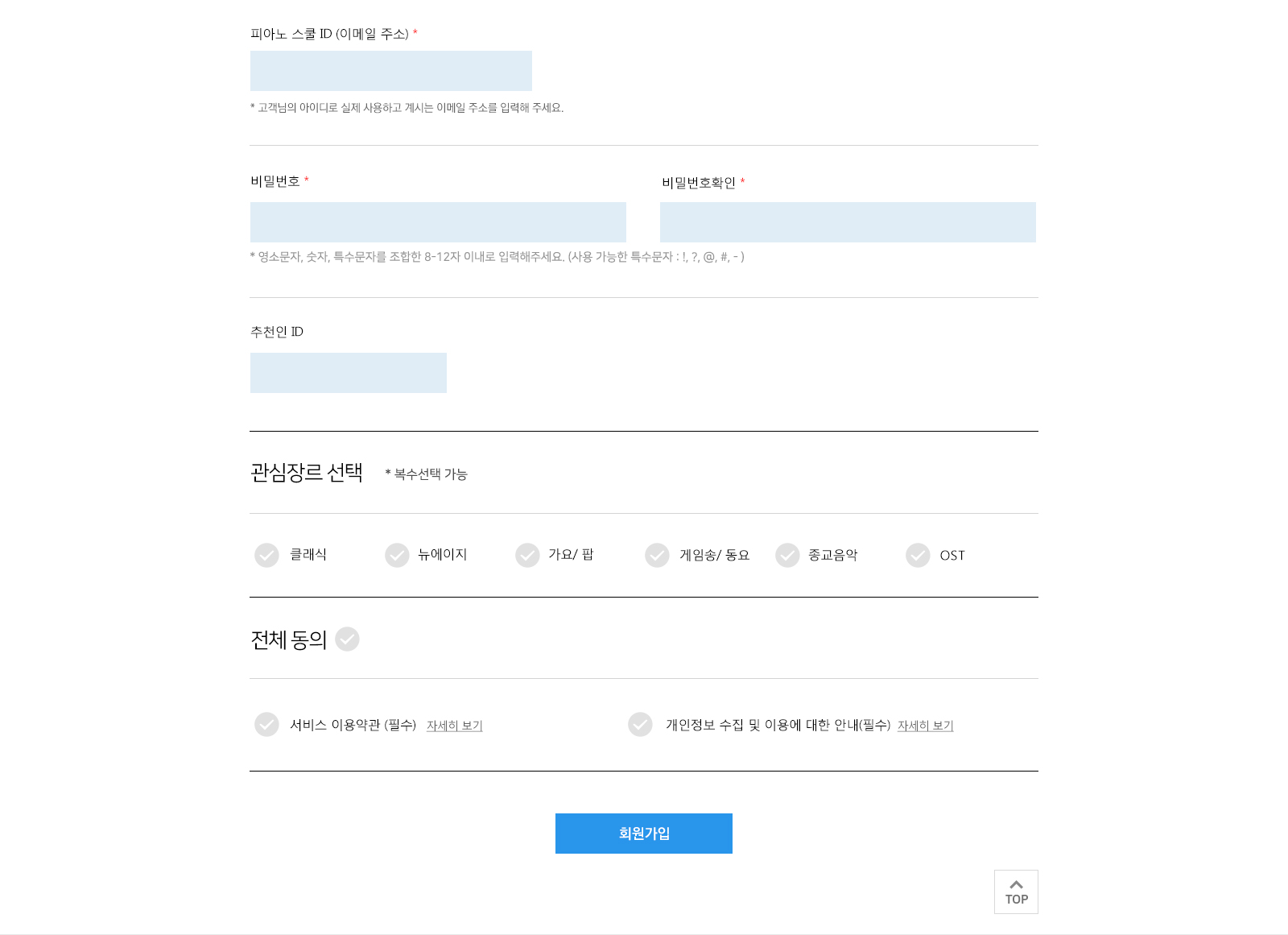The image size is (1288, 935).
Task: Focus the 피아노 스쿨 ID email field
Action: (391, 71)
